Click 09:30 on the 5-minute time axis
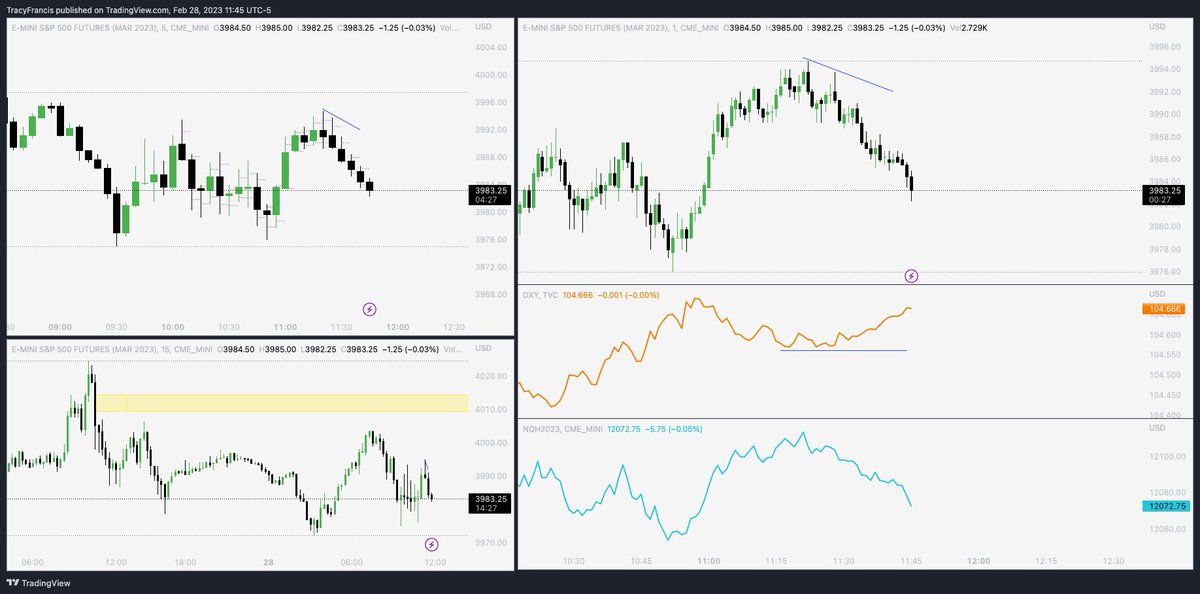 pos(117,327)
